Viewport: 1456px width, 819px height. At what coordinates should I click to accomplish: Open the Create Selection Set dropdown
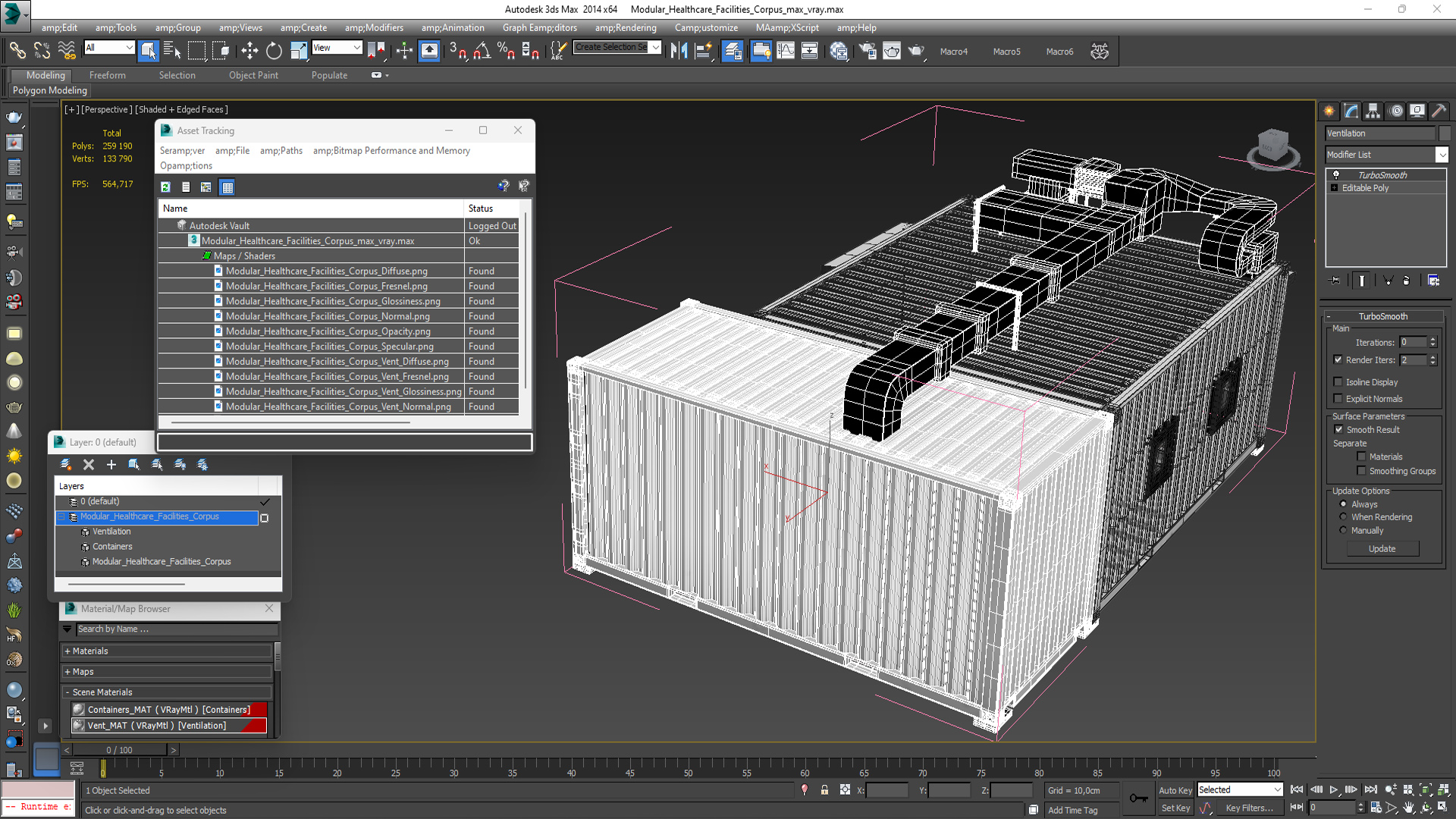656,48
